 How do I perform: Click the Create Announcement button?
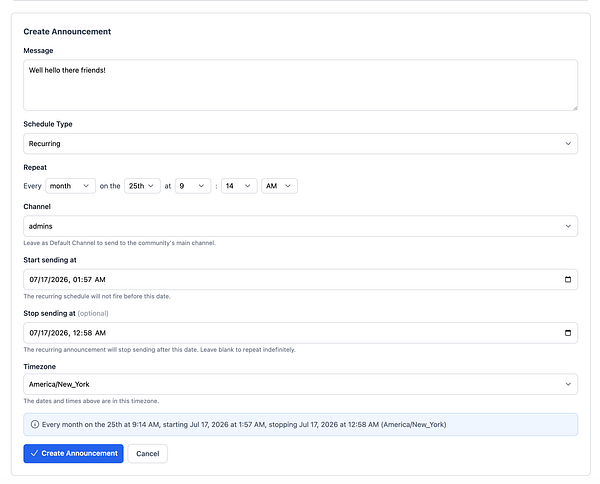[x=73, y=453]
